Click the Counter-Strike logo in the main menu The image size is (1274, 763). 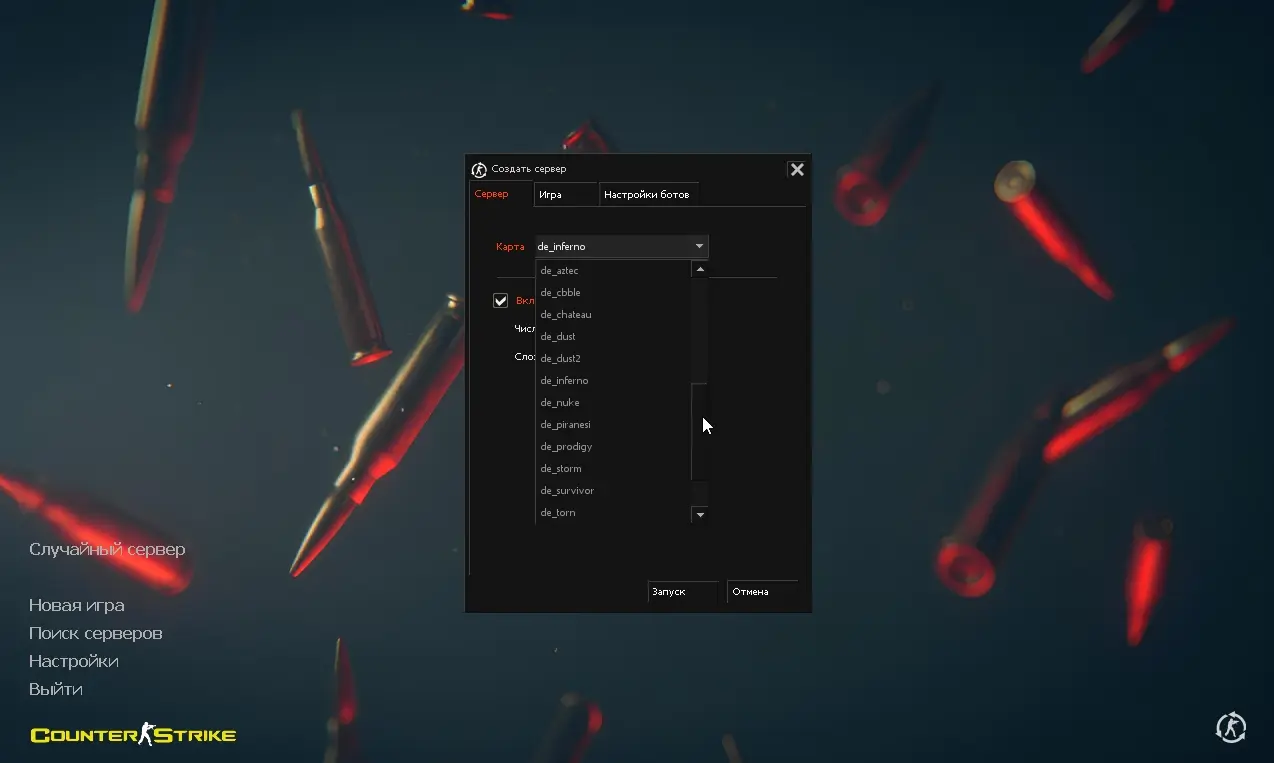pos(133,736)
